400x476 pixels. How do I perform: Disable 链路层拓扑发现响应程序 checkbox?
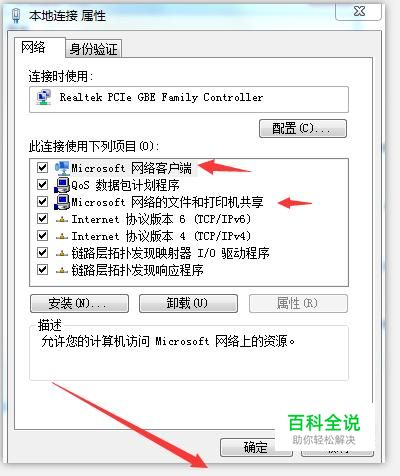[42, 269]
